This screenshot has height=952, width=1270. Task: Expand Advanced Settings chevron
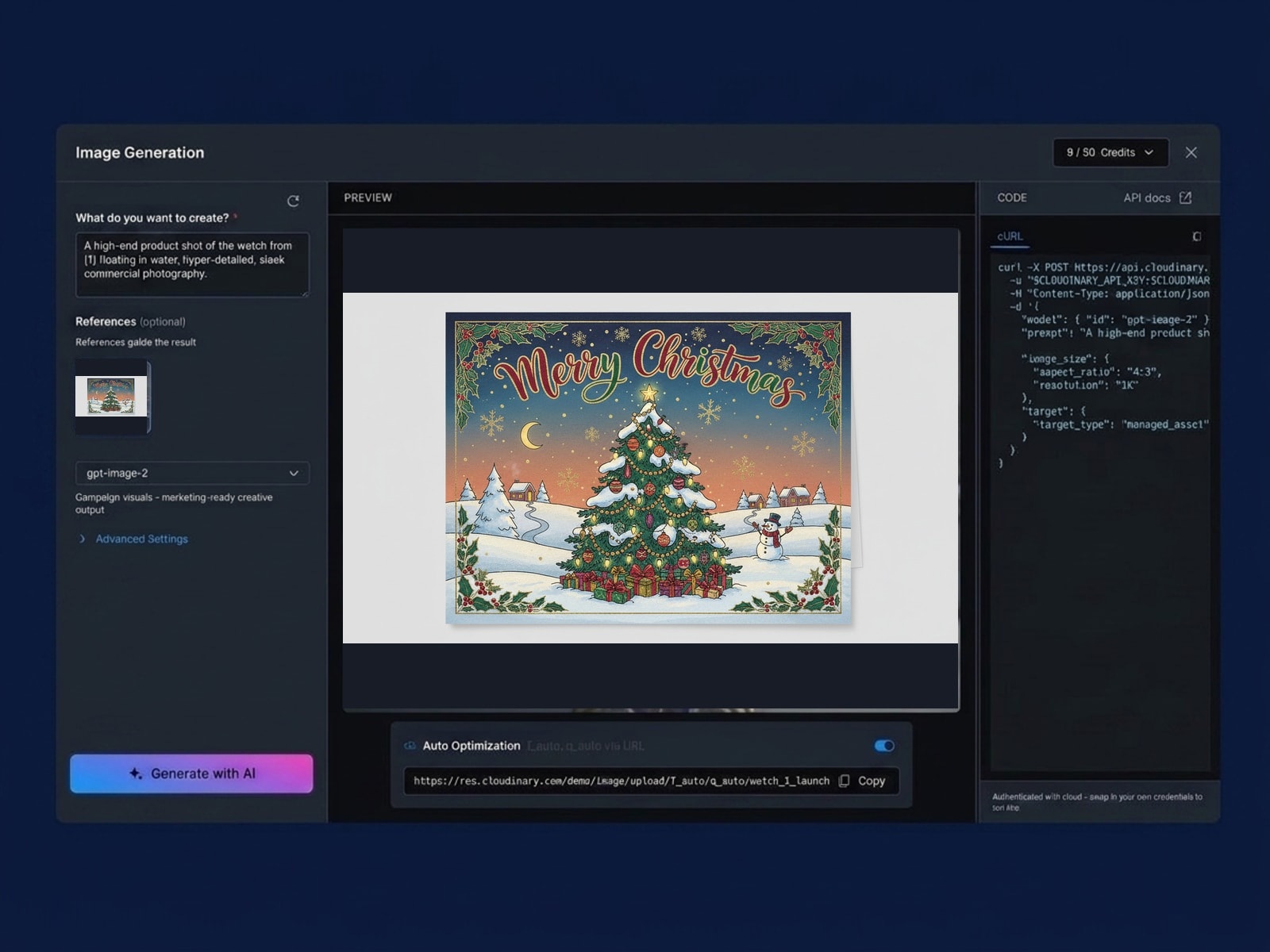[x=82, y=539]
